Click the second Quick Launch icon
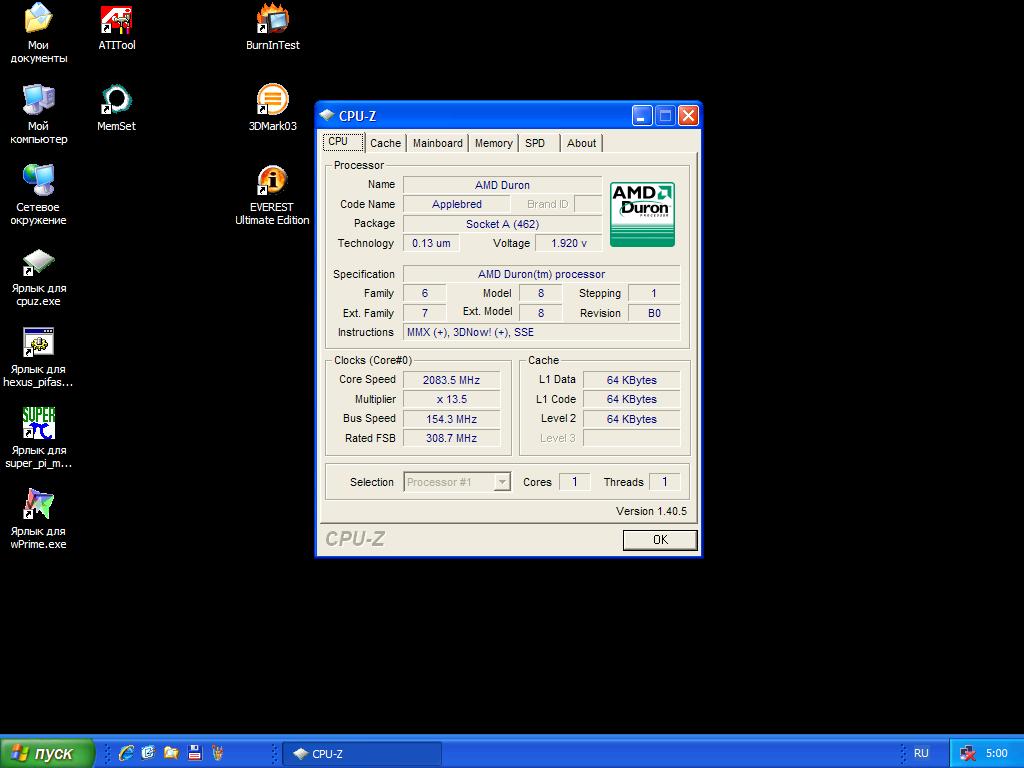The height and width of the screenshot is (768, 1024). pyautogui.click(x=148, y=753)
